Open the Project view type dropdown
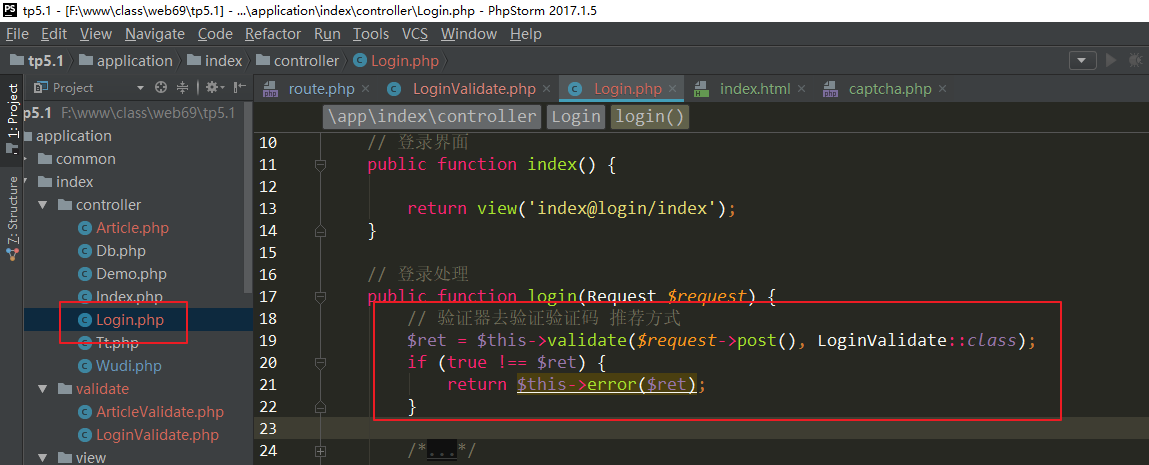1149x465 pixels. tap(141, 88)
